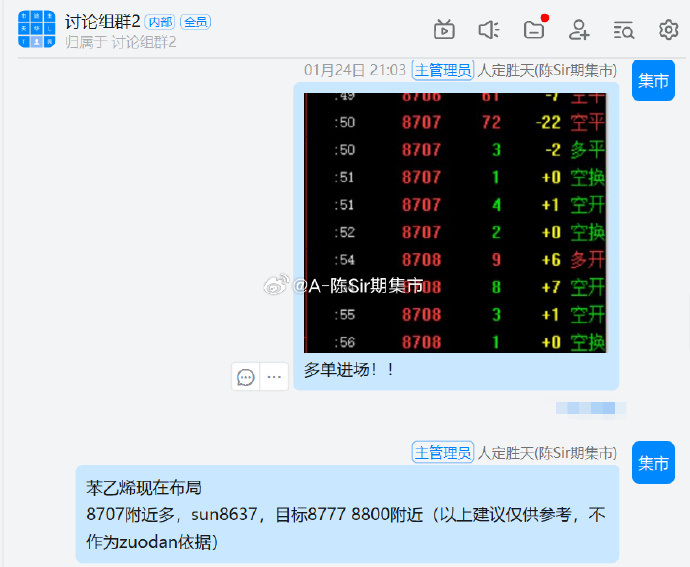This screenshot has width=690, height=567.
Task: Open the trading ticker screenshot image
Action: 455,222
